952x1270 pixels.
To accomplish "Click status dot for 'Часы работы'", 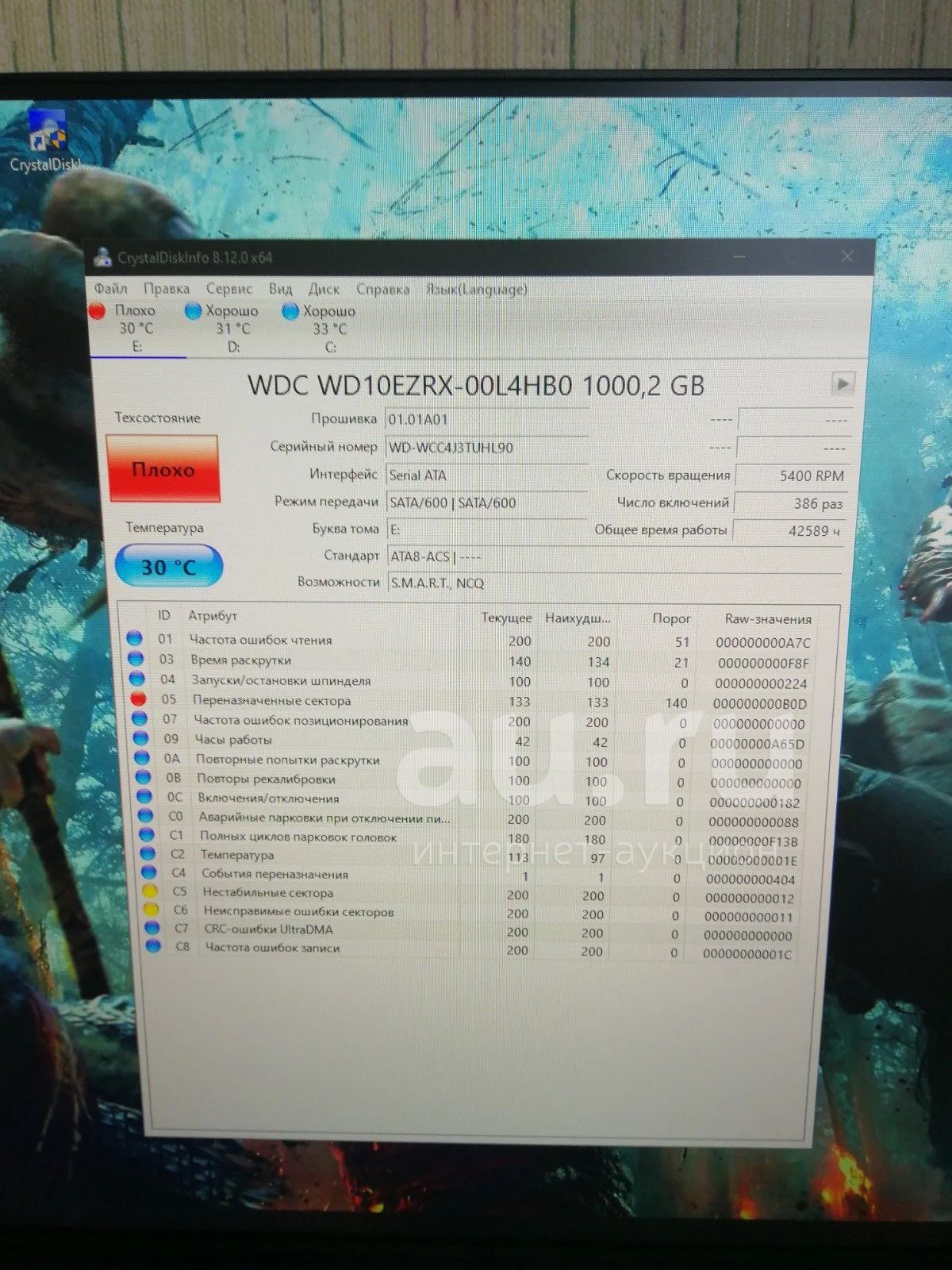I will coord(141,738).
